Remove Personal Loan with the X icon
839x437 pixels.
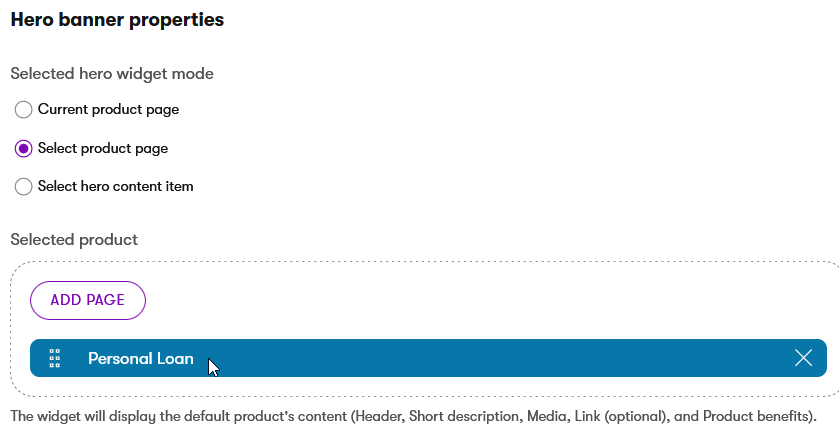click(803, 358)
